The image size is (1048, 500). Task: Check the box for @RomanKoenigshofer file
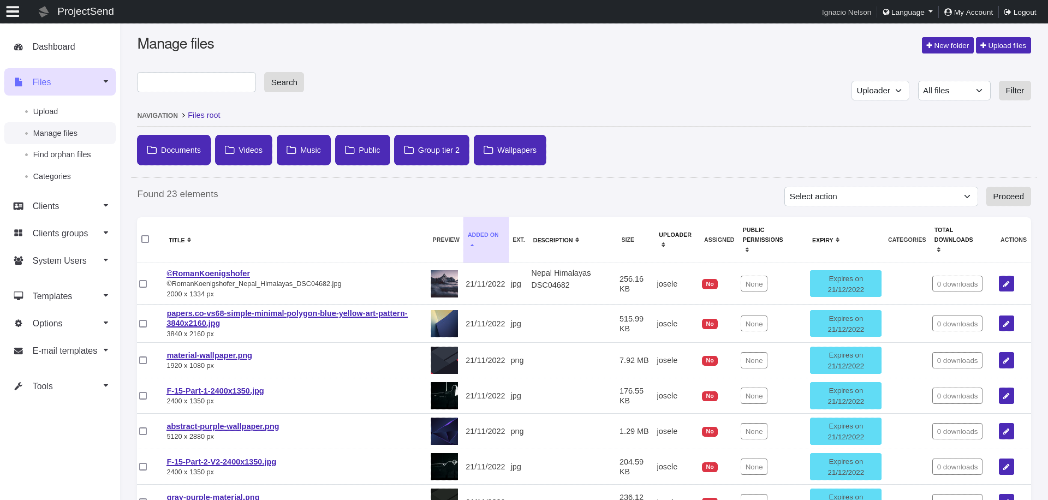pyautogui.click(x=143, y=284)
